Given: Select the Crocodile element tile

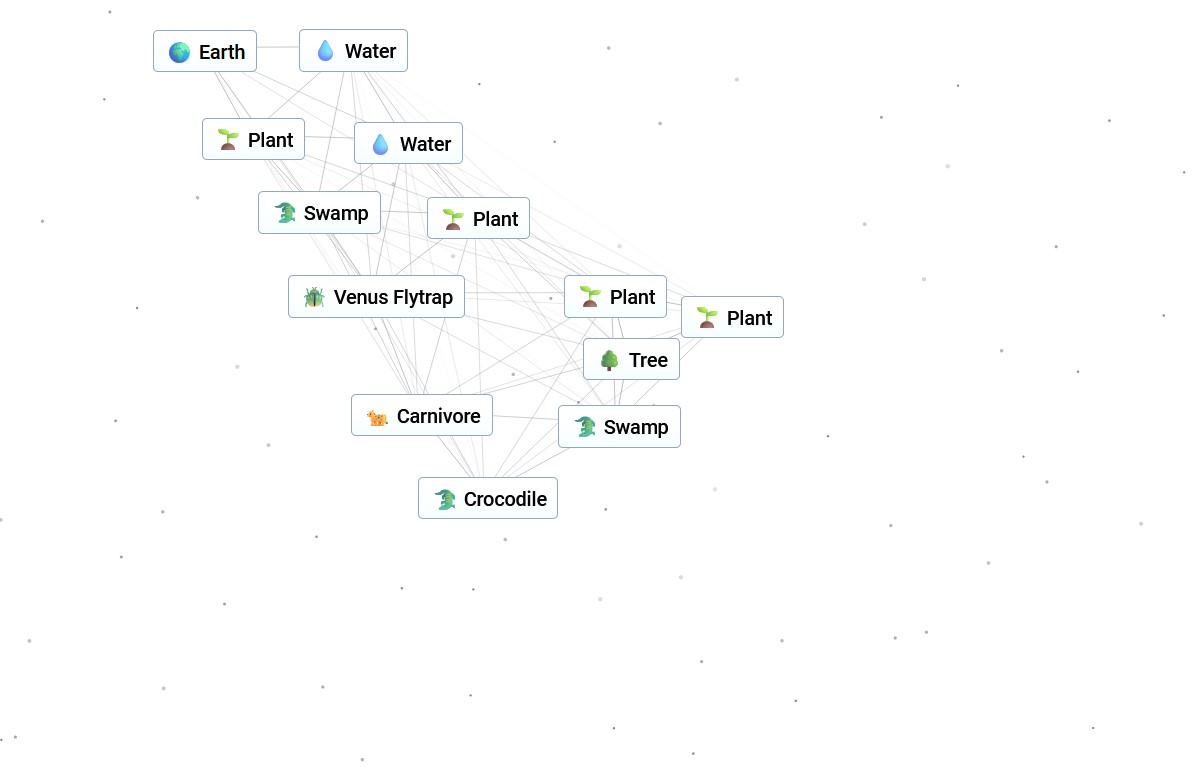Looking at the screenshot, I should click(488, 499).
